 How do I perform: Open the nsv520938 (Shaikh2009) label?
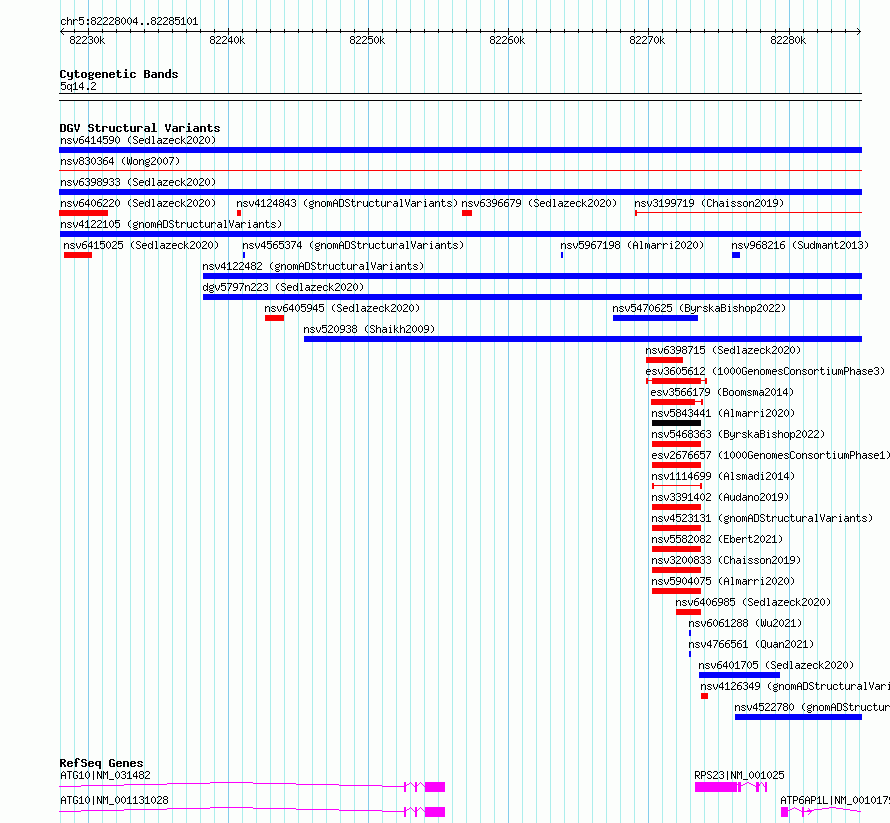point(369,329)
